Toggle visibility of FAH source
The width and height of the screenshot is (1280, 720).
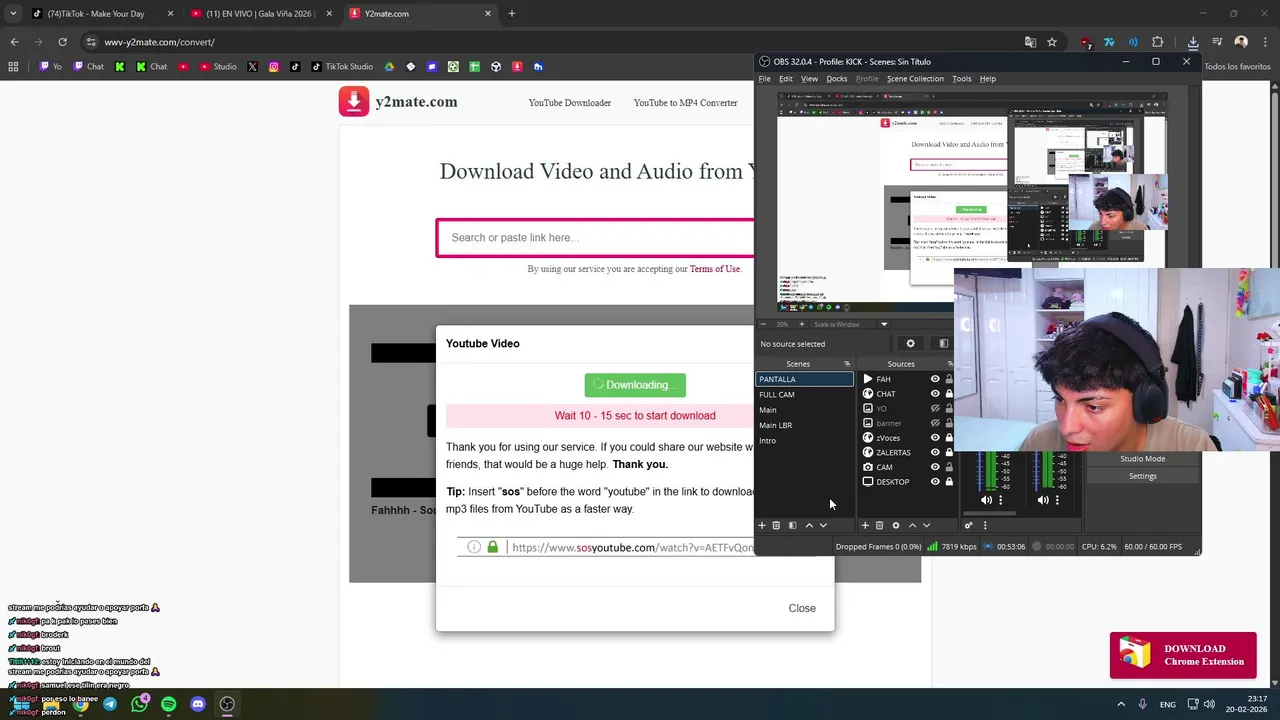(x=935, y=379)
